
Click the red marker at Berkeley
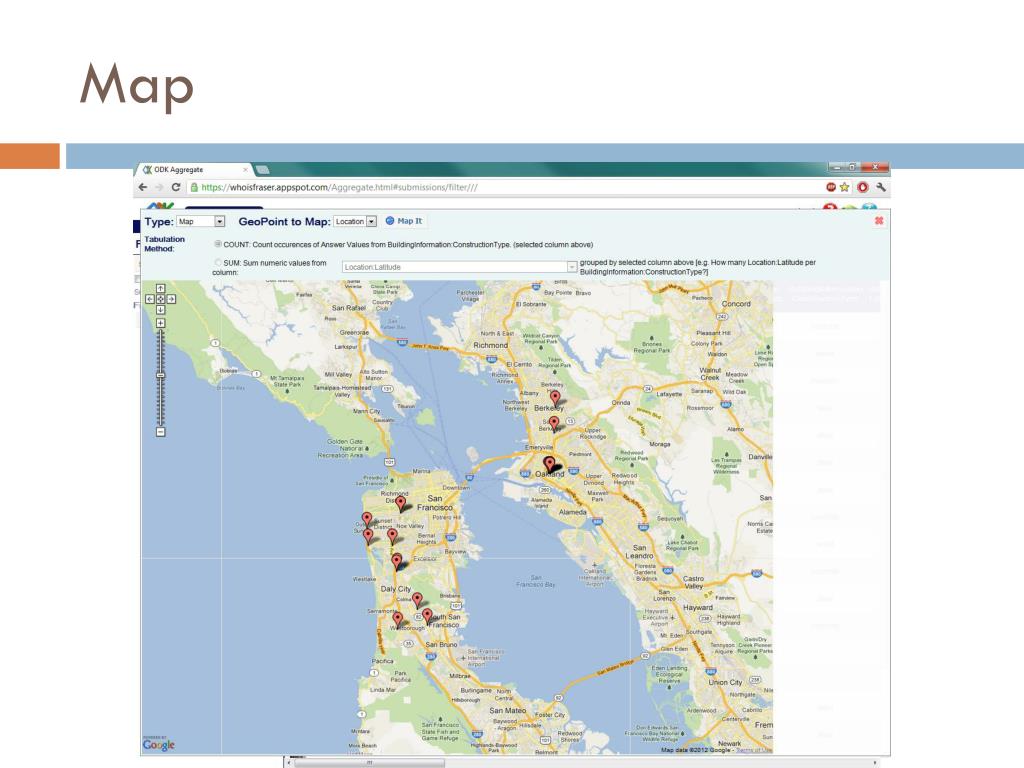(554, 397)
